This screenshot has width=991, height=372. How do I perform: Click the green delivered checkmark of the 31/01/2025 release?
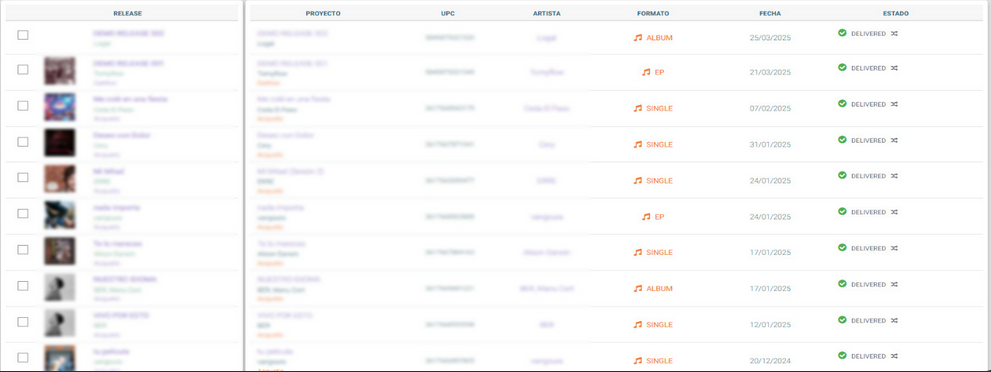[x=842, y=140]
